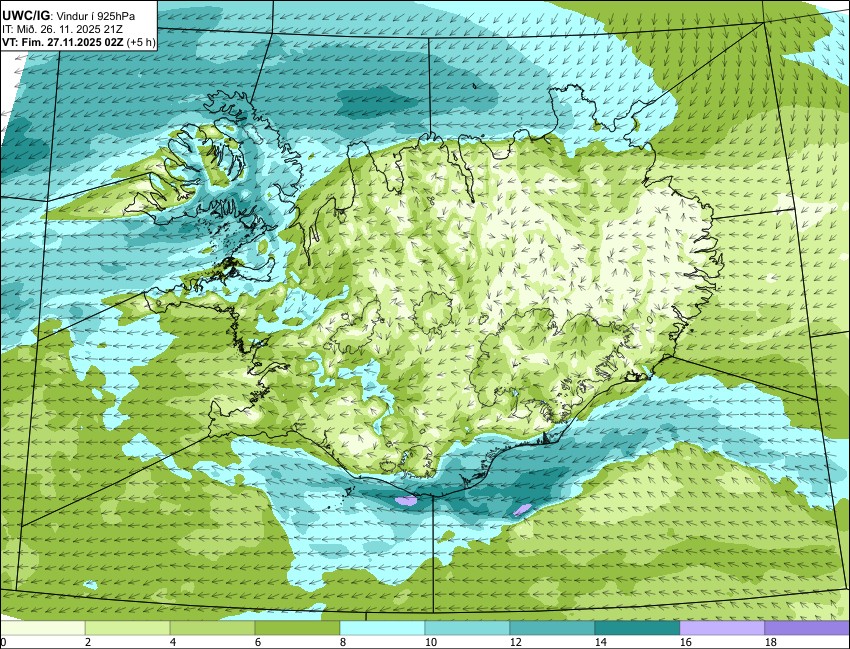
Task: Click the 16–18 light purple legend swatch
Action: [722, 628]
